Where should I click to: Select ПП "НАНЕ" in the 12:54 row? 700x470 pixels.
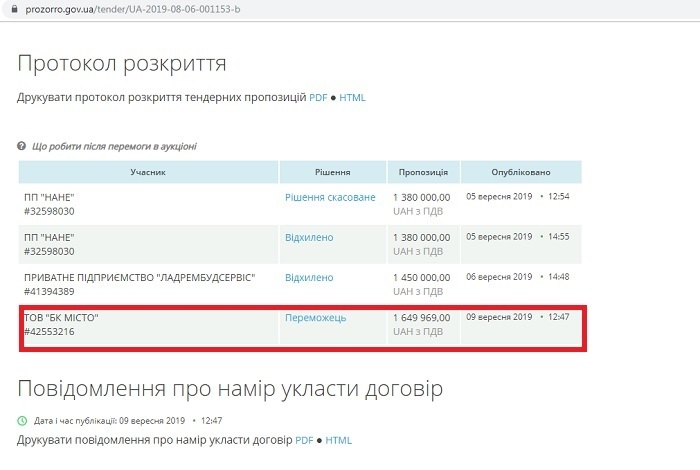click(49, 197)
